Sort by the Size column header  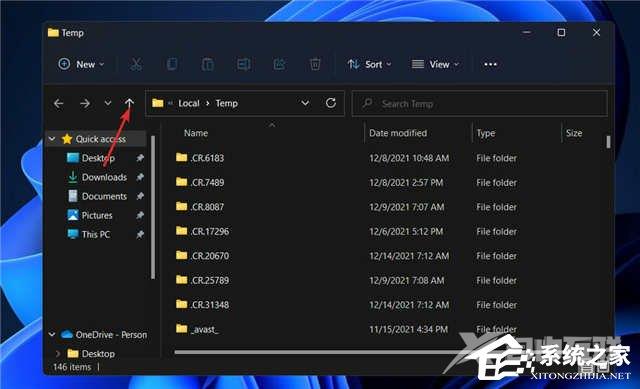pos(574,133)
